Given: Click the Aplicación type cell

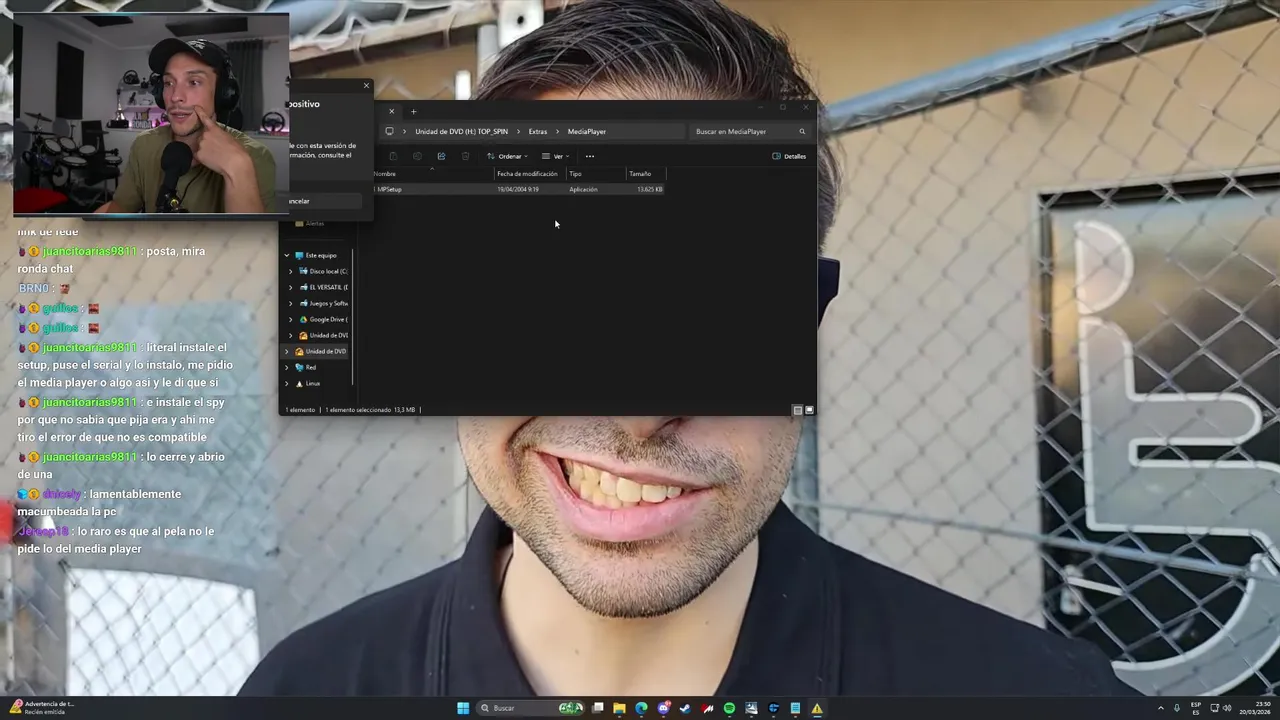Looking at the screenshot, I should coord(583,189).
